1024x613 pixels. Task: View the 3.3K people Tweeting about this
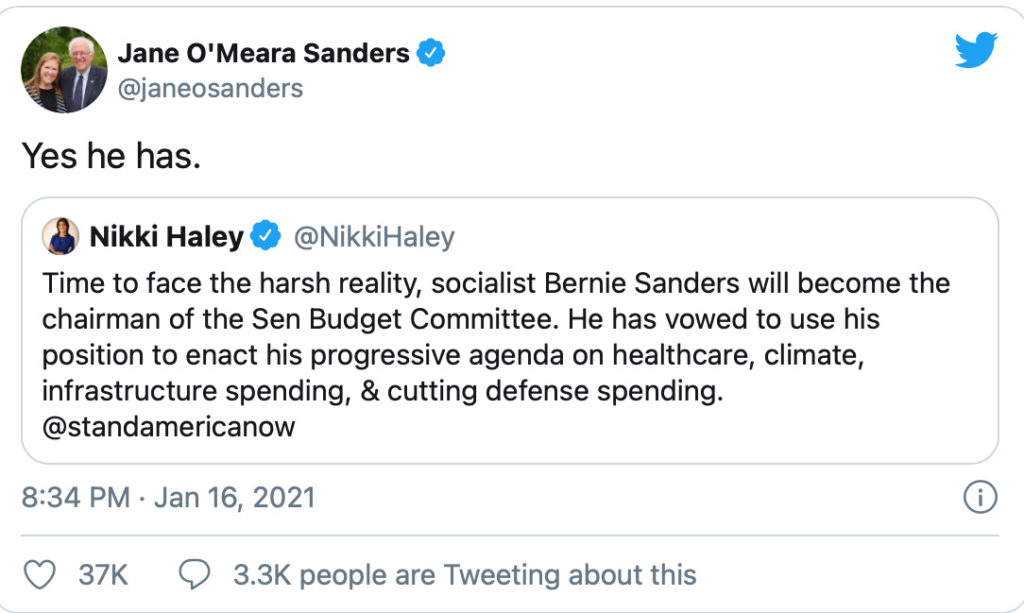(x=464, y=575)
